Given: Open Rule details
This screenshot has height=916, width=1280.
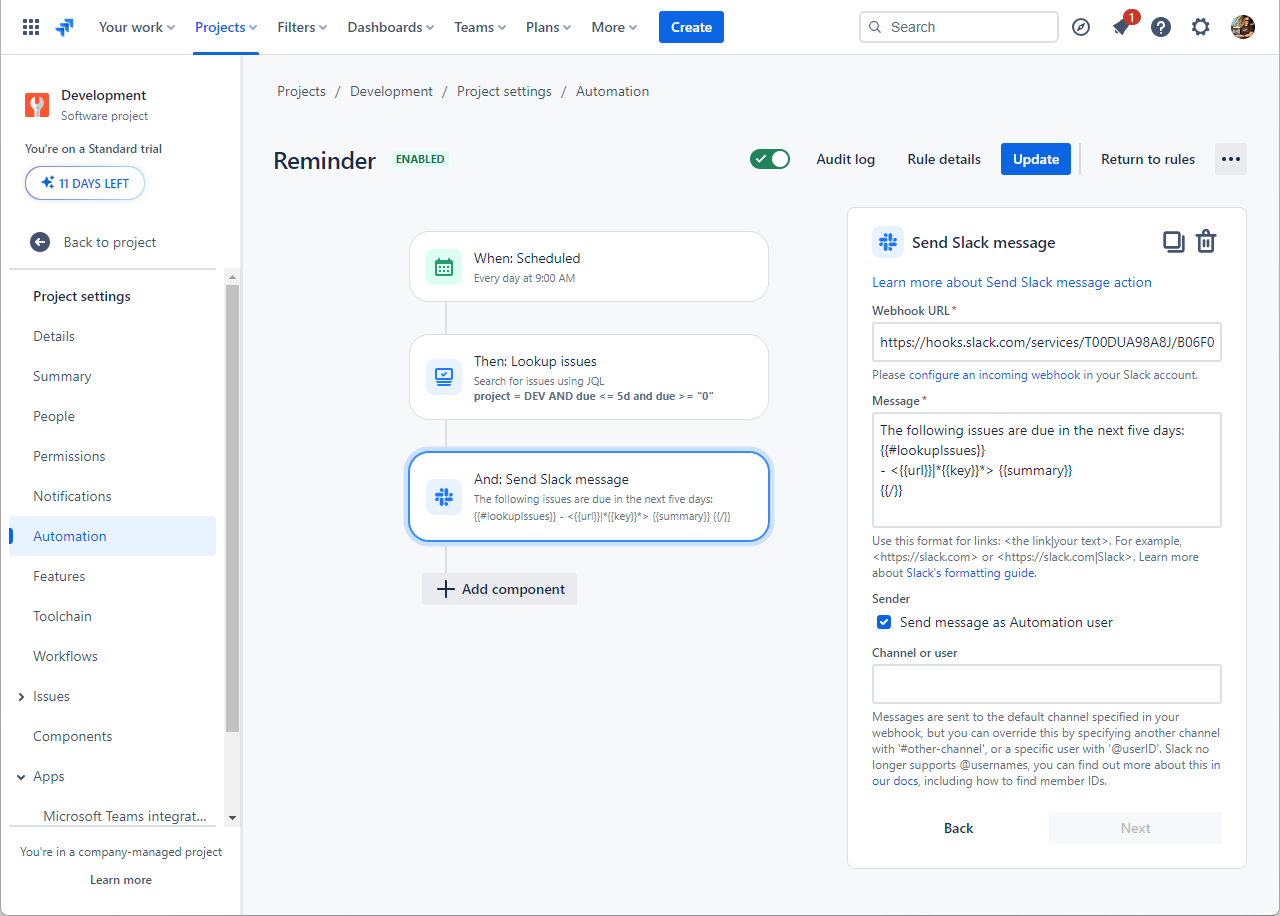Looking at the screenshot, I should (x=943, y=158).
